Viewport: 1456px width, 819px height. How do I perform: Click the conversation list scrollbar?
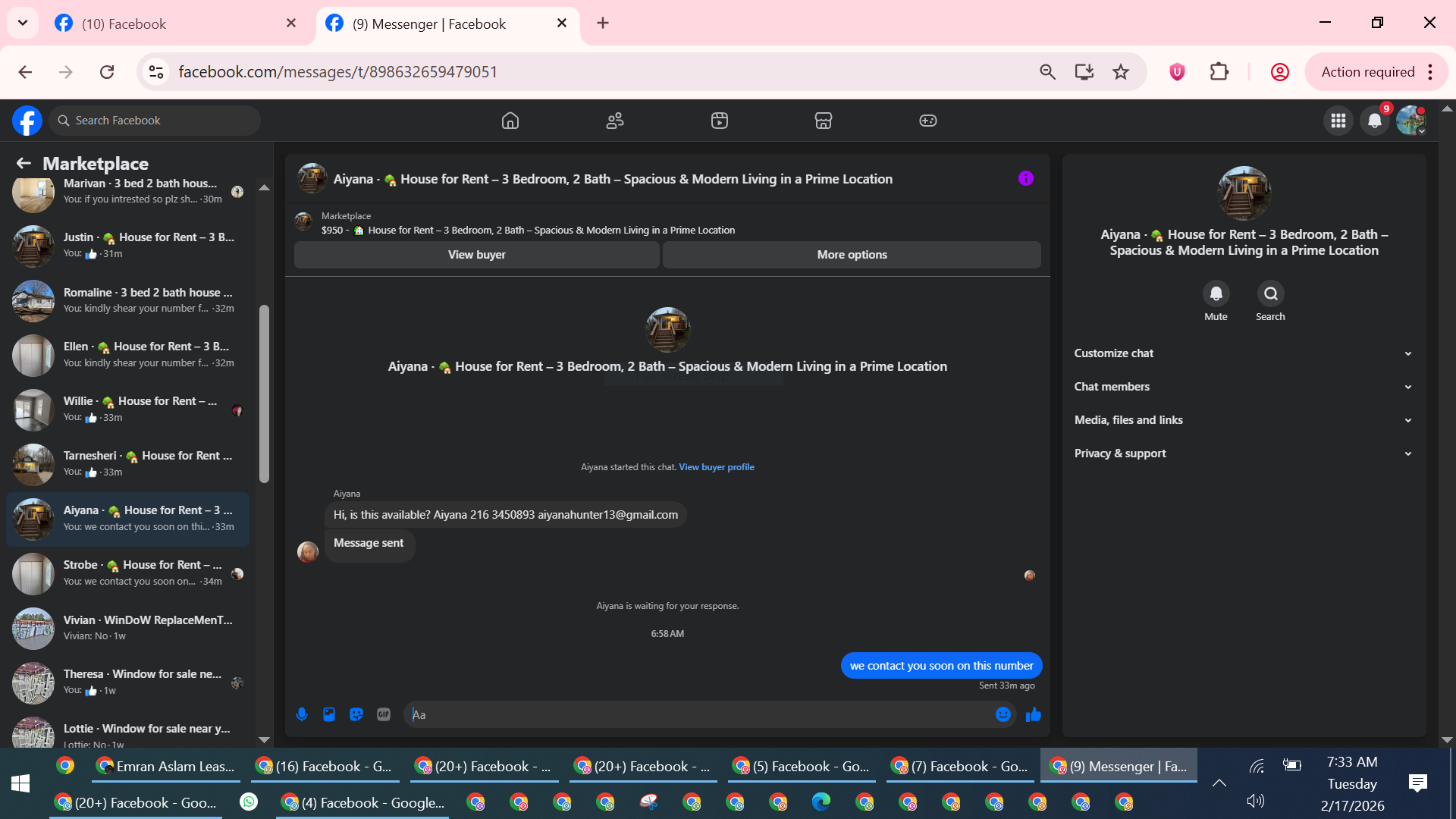(x=264, y=394)
